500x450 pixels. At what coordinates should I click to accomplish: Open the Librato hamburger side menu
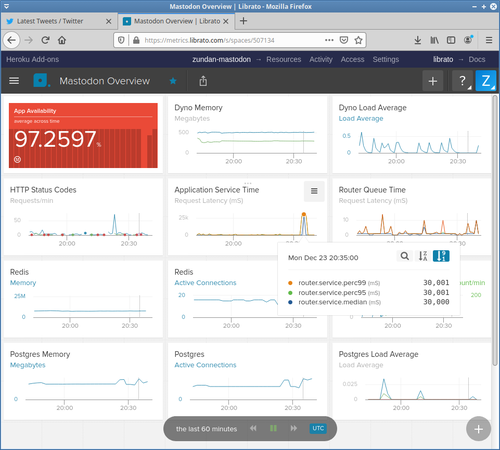click(x=14, y=81)
